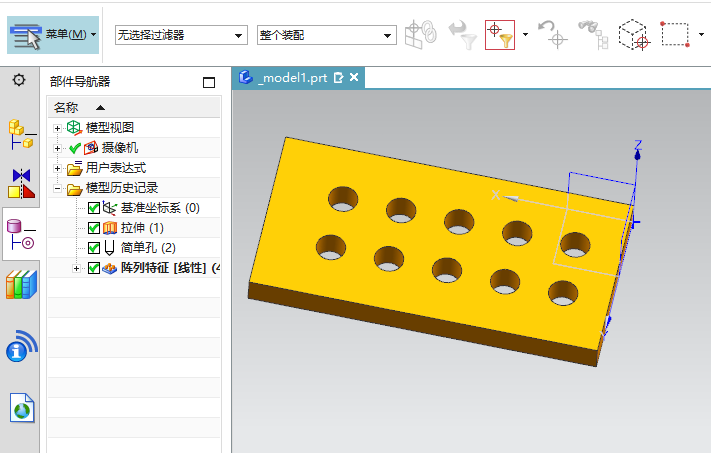Expand the 用户表达式 tree node
Image resolution: width=711 pixels, height=453 pixels.
(57, 168)
